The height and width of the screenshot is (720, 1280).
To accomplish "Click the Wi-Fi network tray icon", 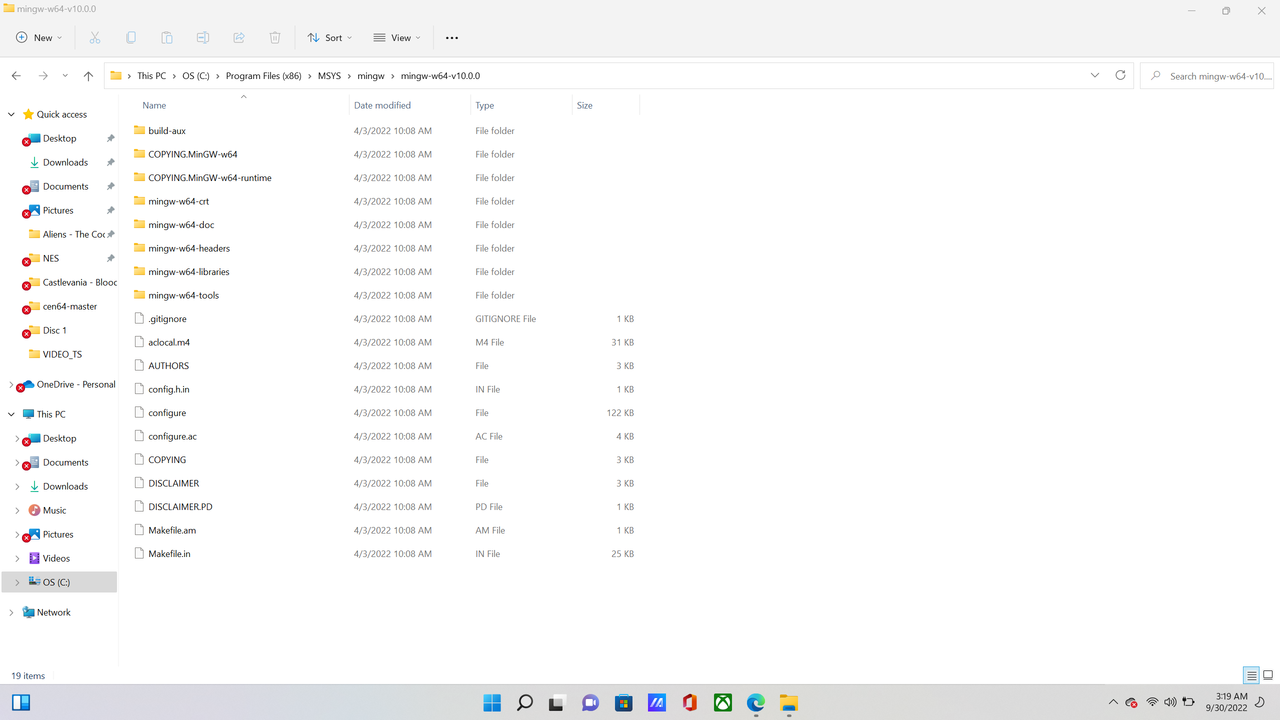I will tap(1152, 703).
